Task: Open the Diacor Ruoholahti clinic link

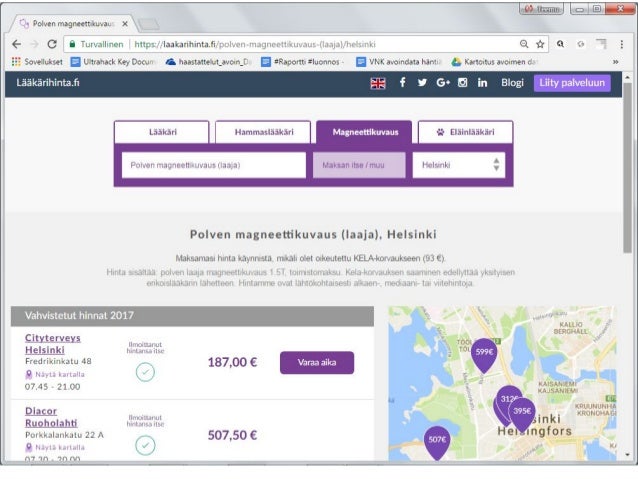Action: tap(51, 417)
